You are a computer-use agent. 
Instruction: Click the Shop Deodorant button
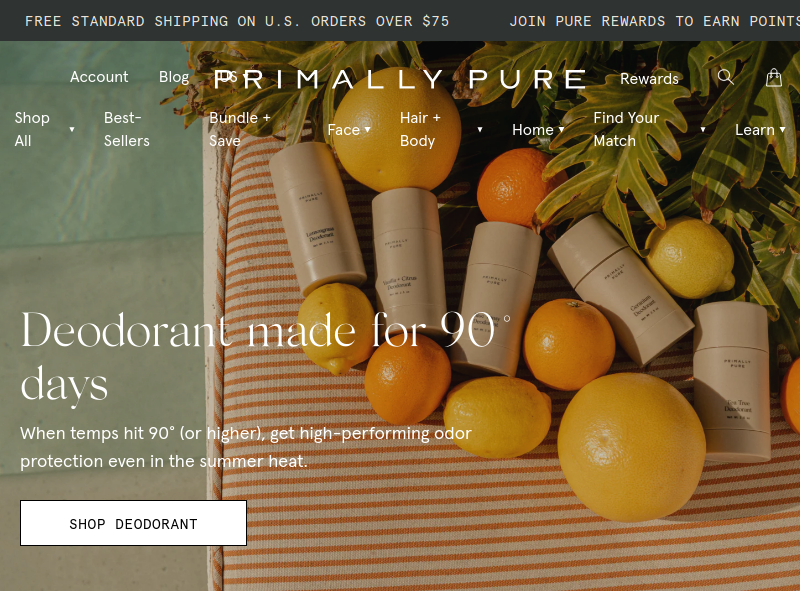click(133, 523)
